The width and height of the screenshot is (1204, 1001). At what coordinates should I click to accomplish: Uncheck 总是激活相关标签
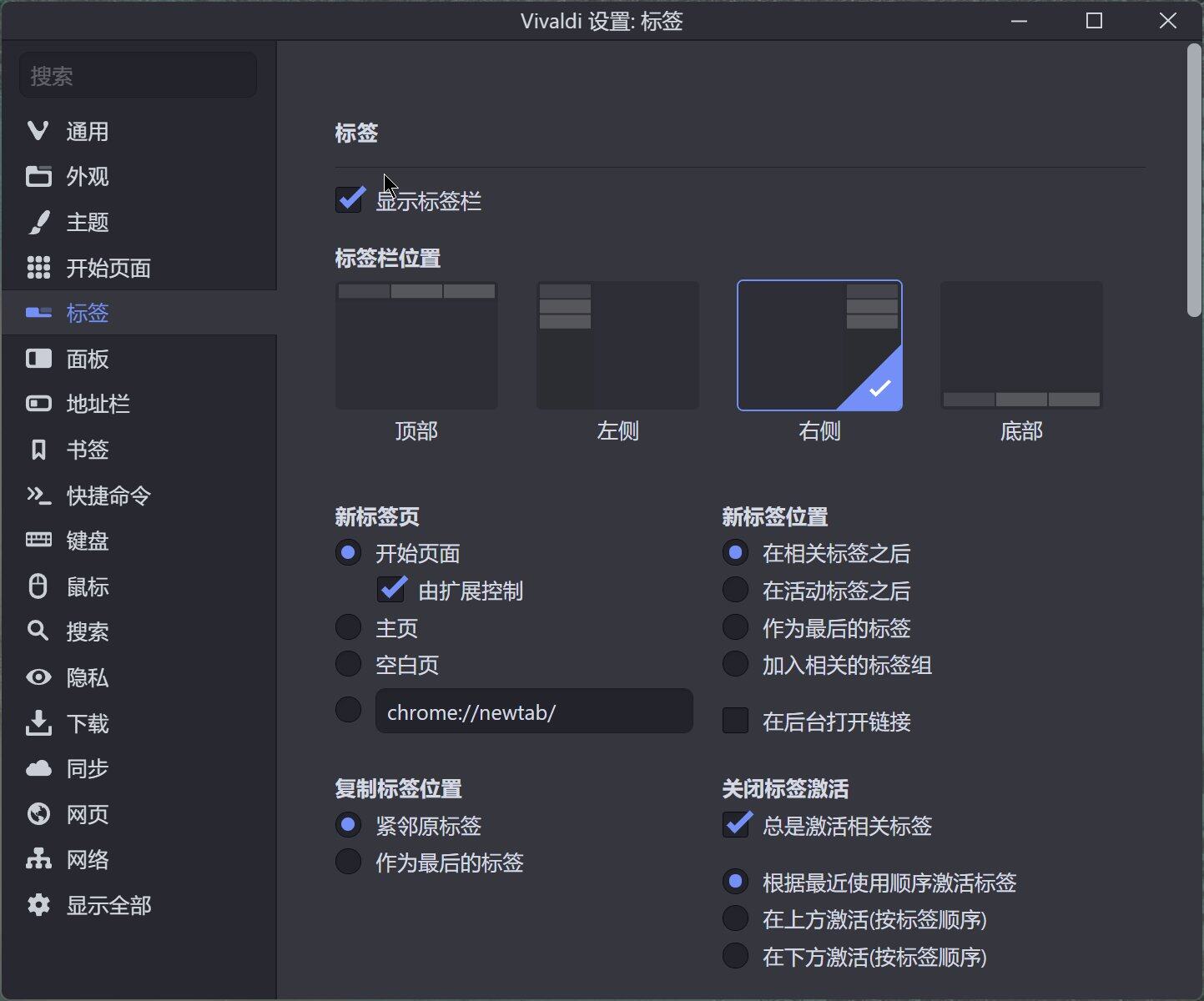(736, 826)
